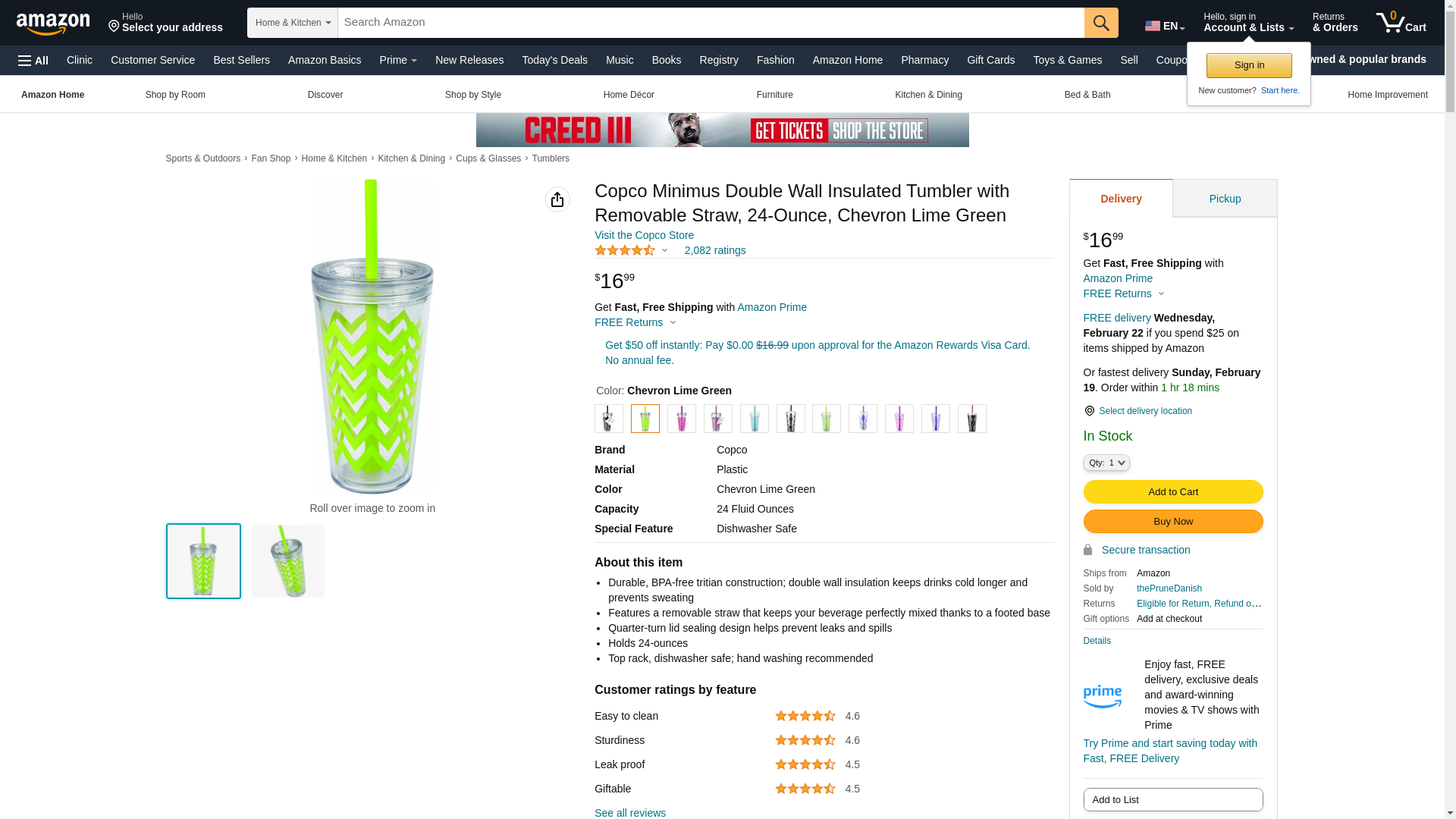Open the All hamburger menu

point(33,61)
